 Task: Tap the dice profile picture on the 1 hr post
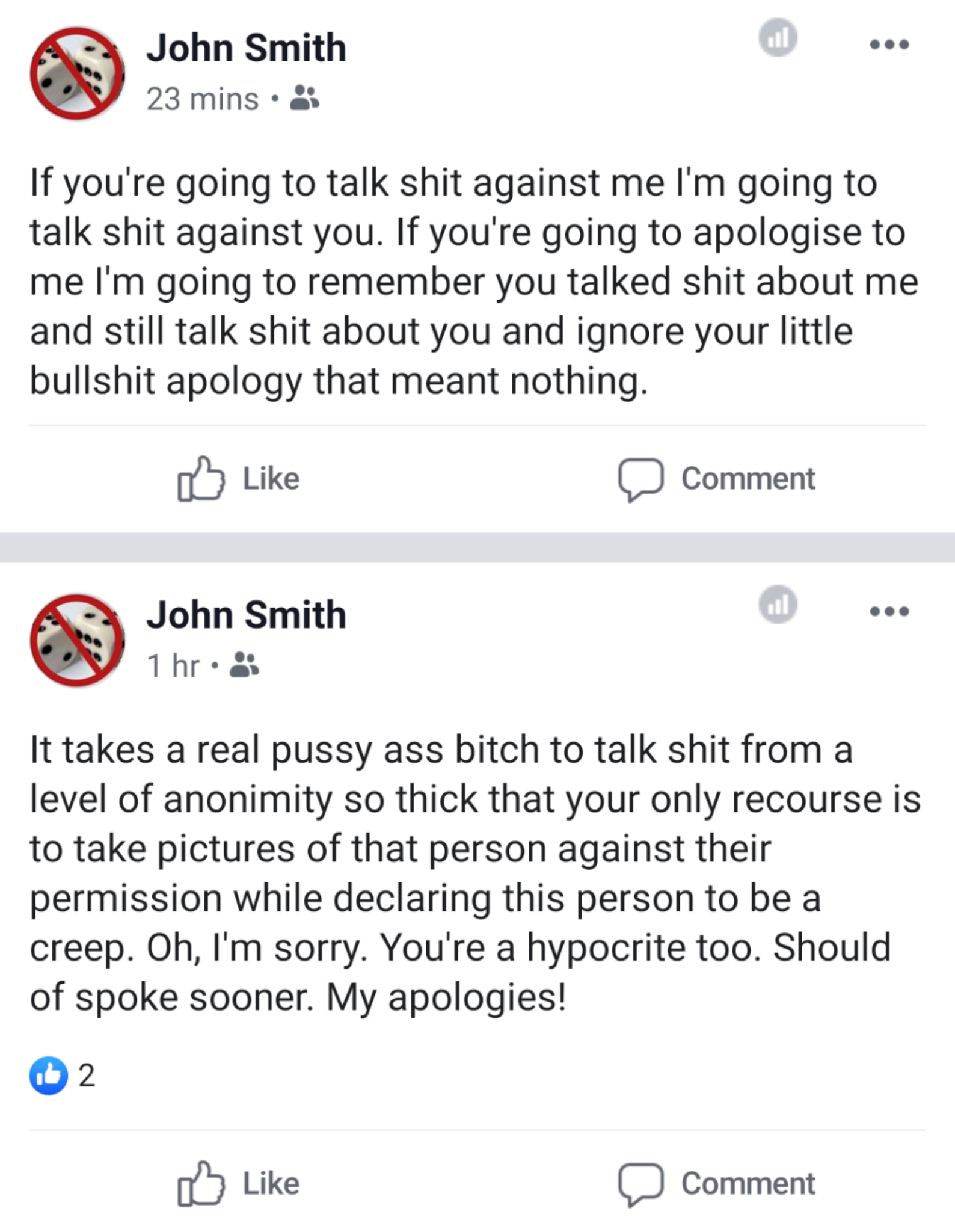(x=78, y=641)
